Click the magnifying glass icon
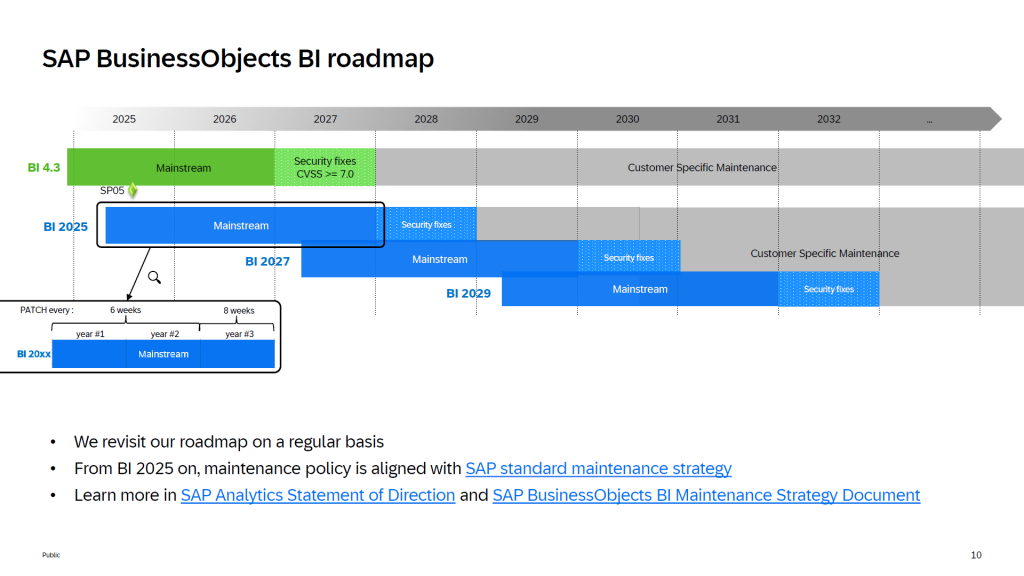 point(154,277)
